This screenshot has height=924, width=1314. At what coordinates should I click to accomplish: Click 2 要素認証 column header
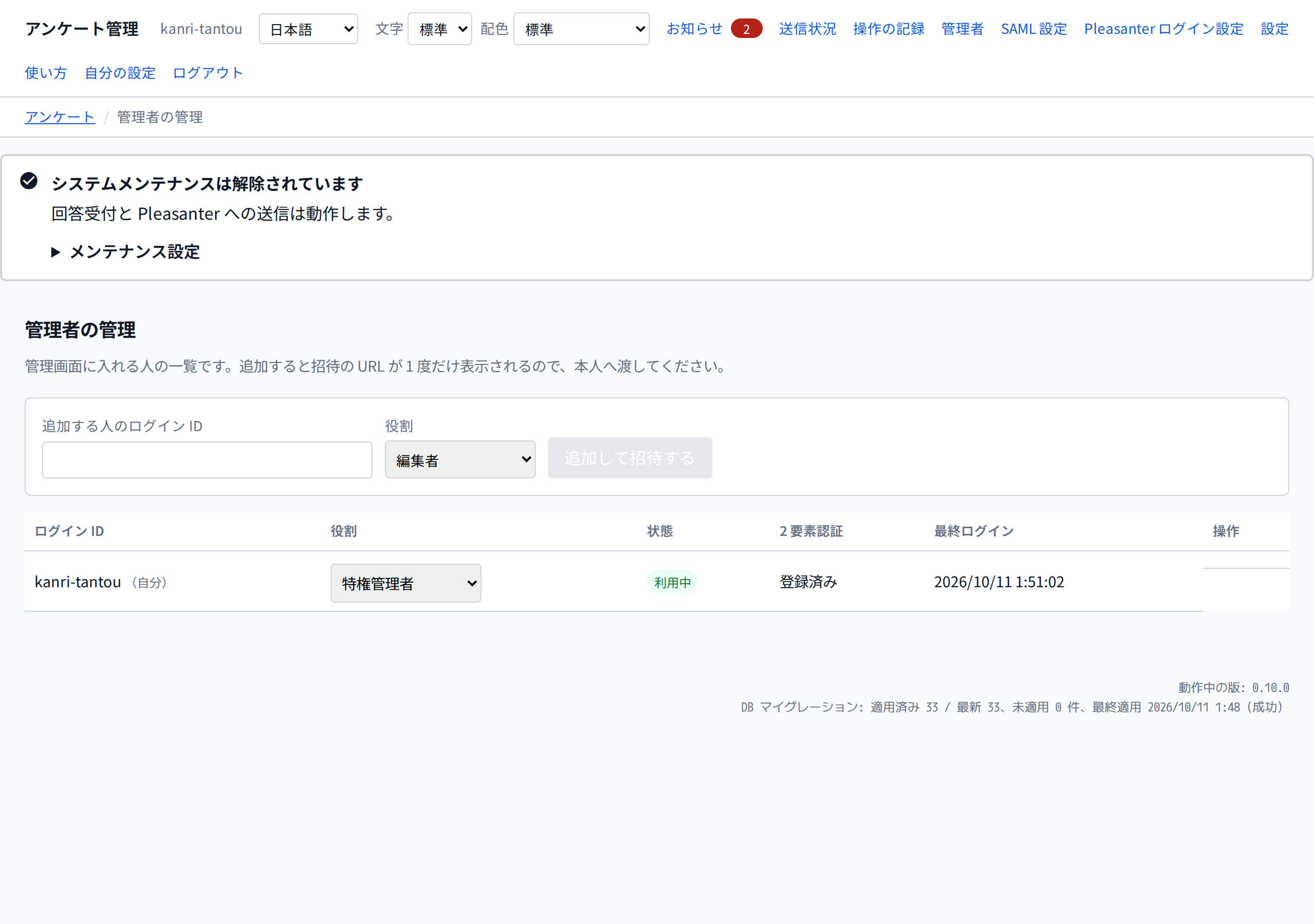point(811,531)
